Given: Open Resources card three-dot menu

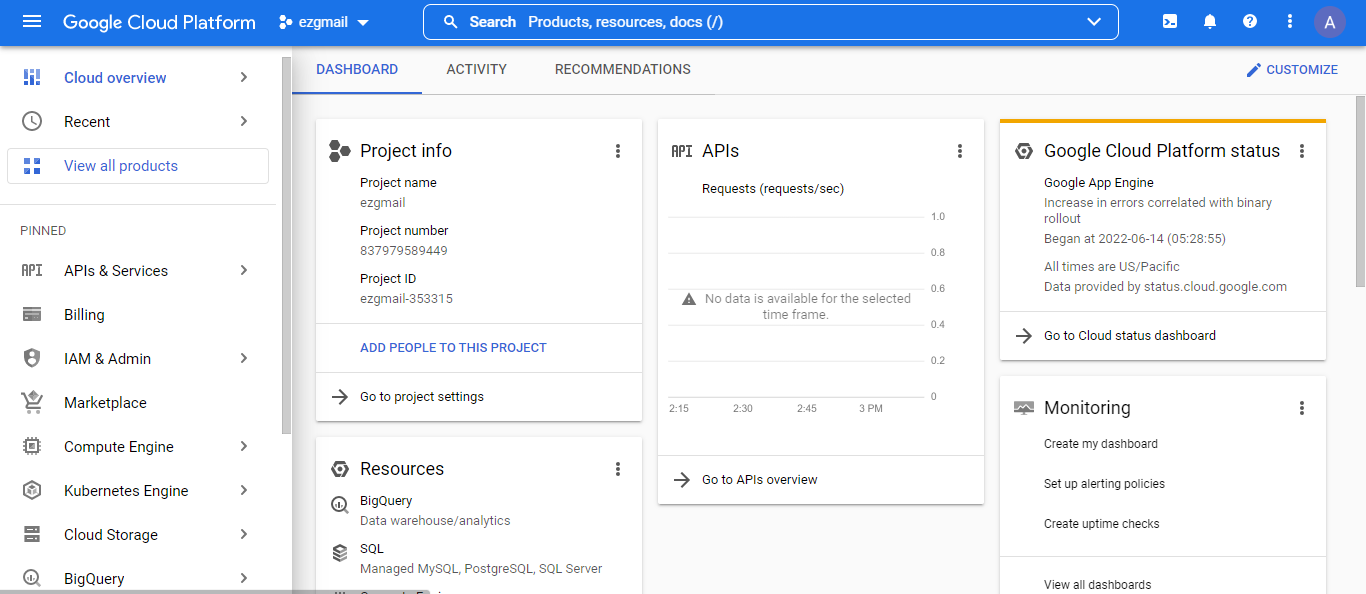Looking at the screenshot, I should [x=618, y=469].
